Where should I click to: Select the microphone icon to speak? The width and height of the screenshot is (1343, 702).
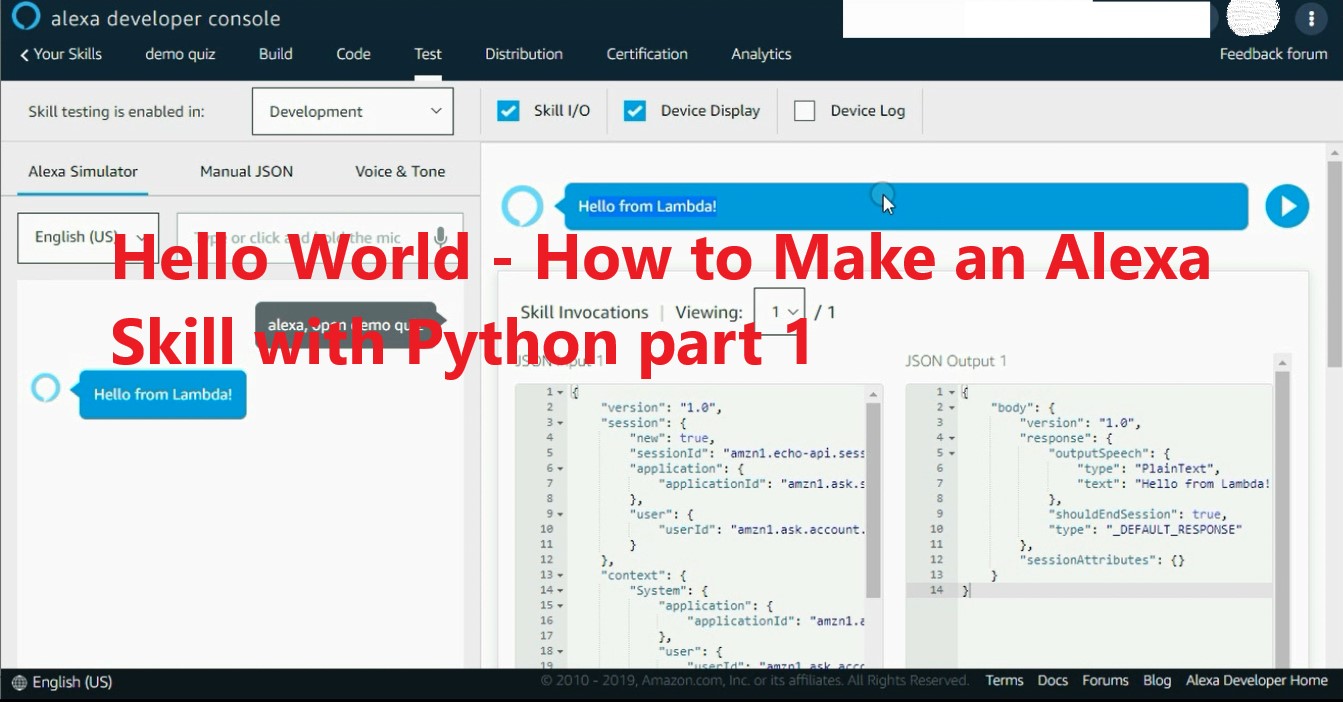(440, 236)
